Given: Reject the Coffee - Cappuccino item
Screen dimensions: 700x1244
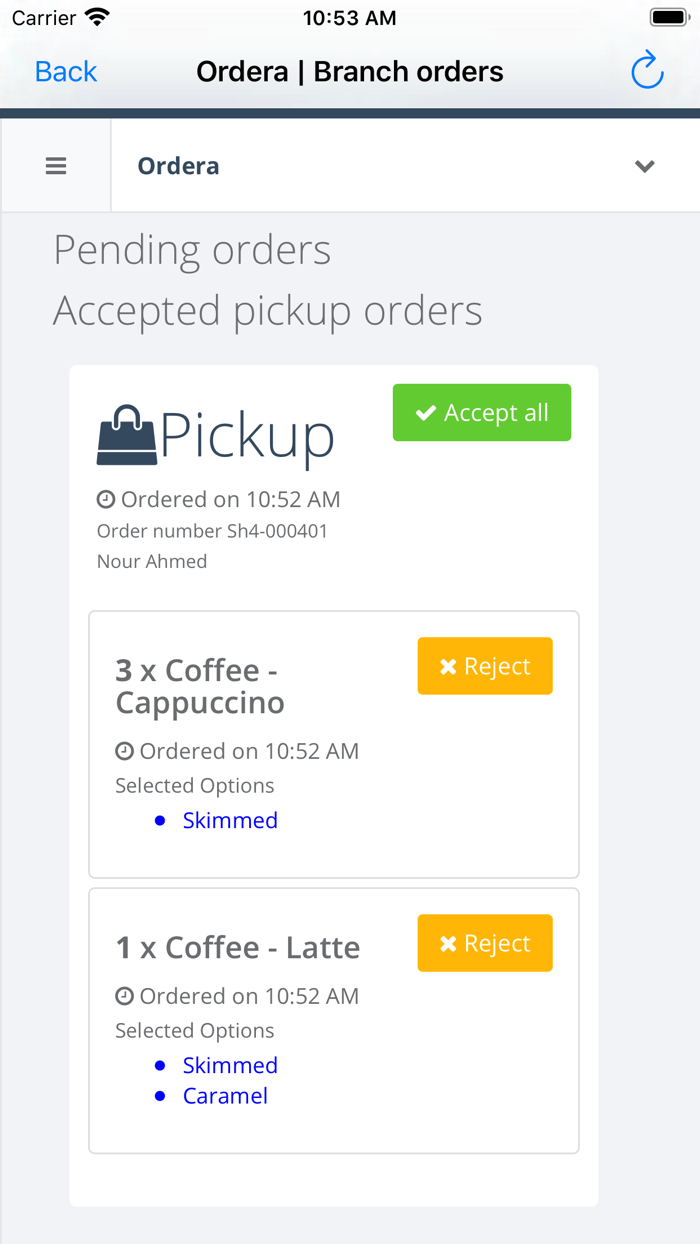Looking at the screenshot, I should (485, 666).
